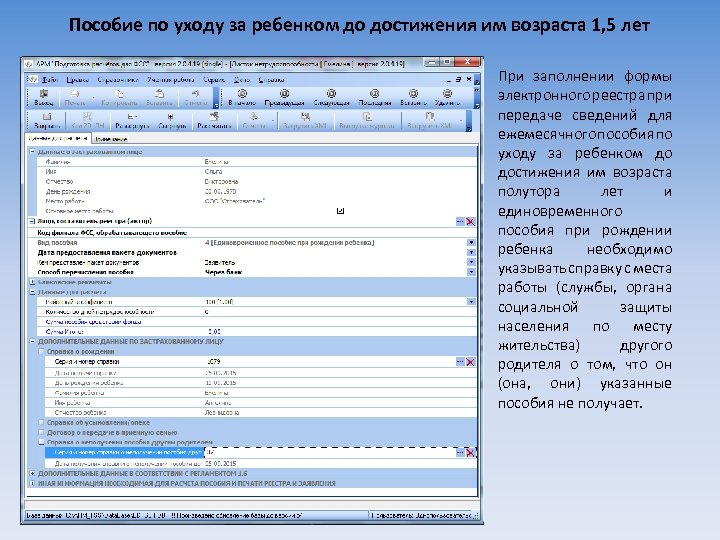
Task: Click the Копировать toolbar icon
Action: (x=119, y=97)
